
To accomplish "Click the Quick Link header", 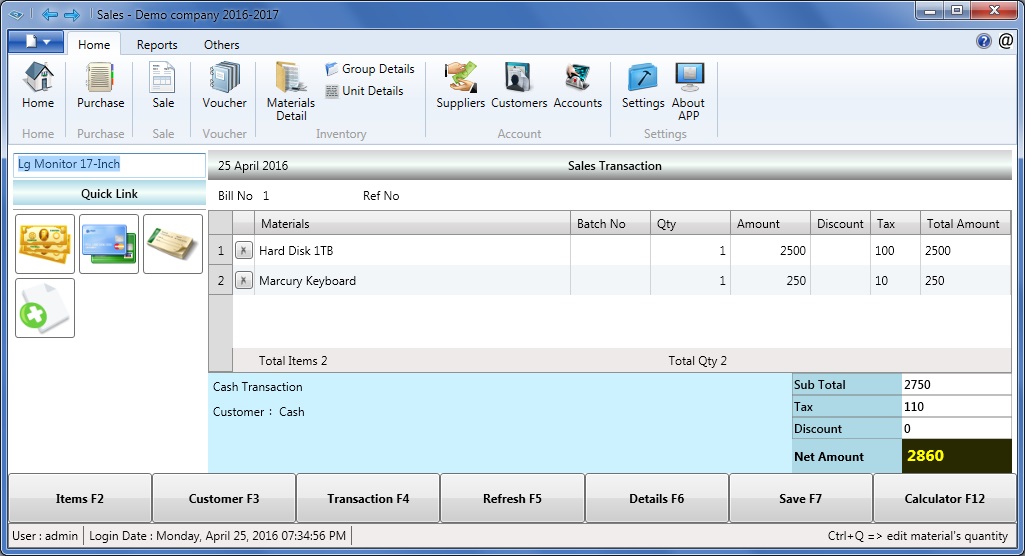I will pos(109,193).
